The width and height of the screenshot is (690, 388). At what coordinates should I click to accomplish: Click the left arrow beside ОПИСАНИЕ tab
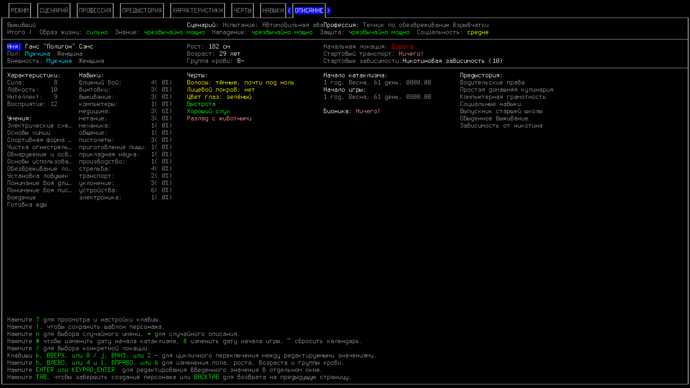click(289, 11)
